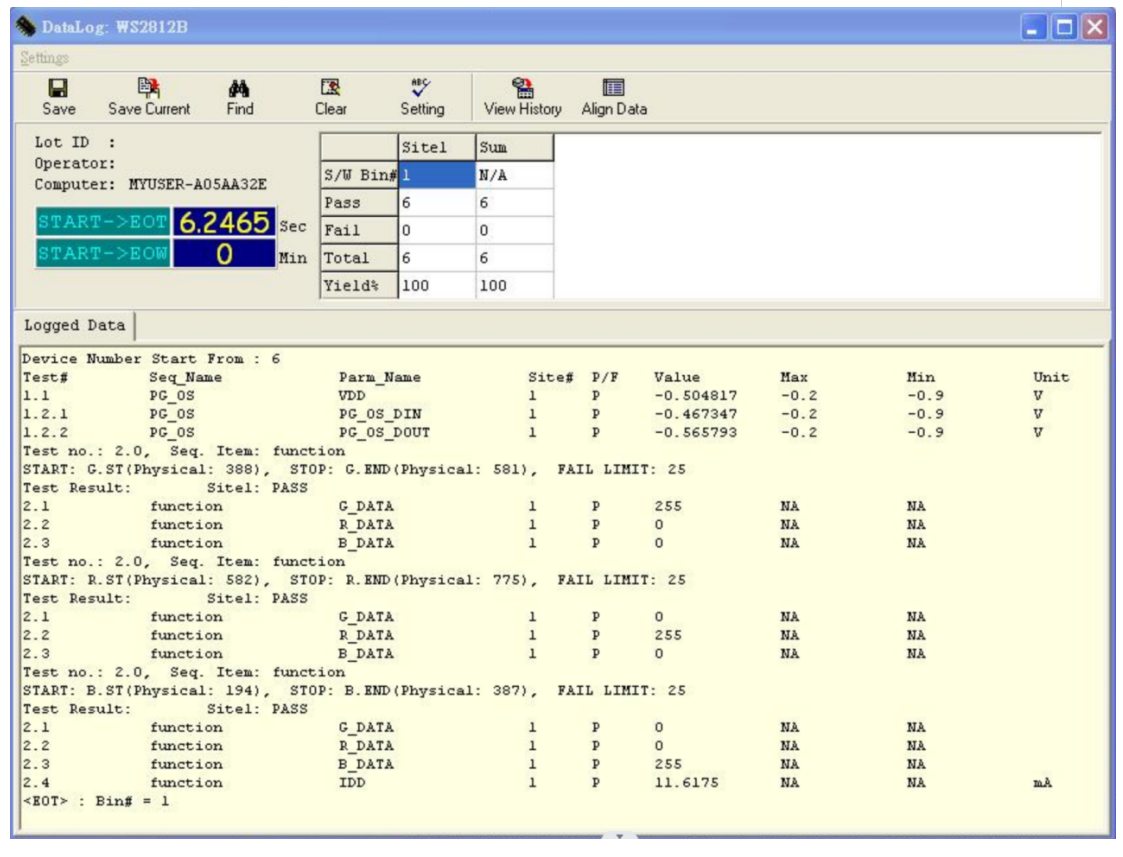This screenshot has width=1123, height=857.
Task: Click the Sum column header
Action: (x=513, y=147)
